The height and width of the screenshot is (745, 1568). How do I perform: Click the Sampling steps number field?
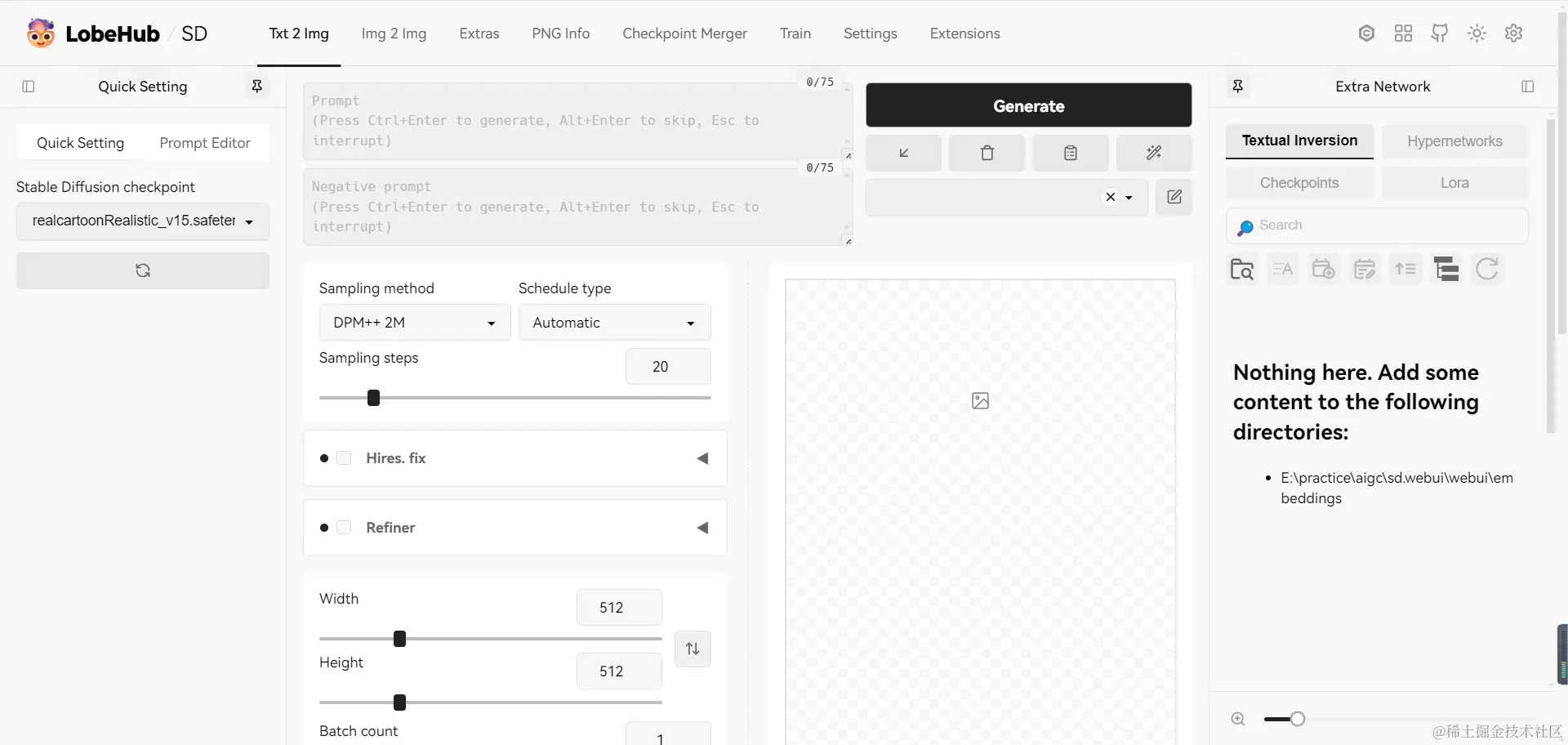point(668,367)
